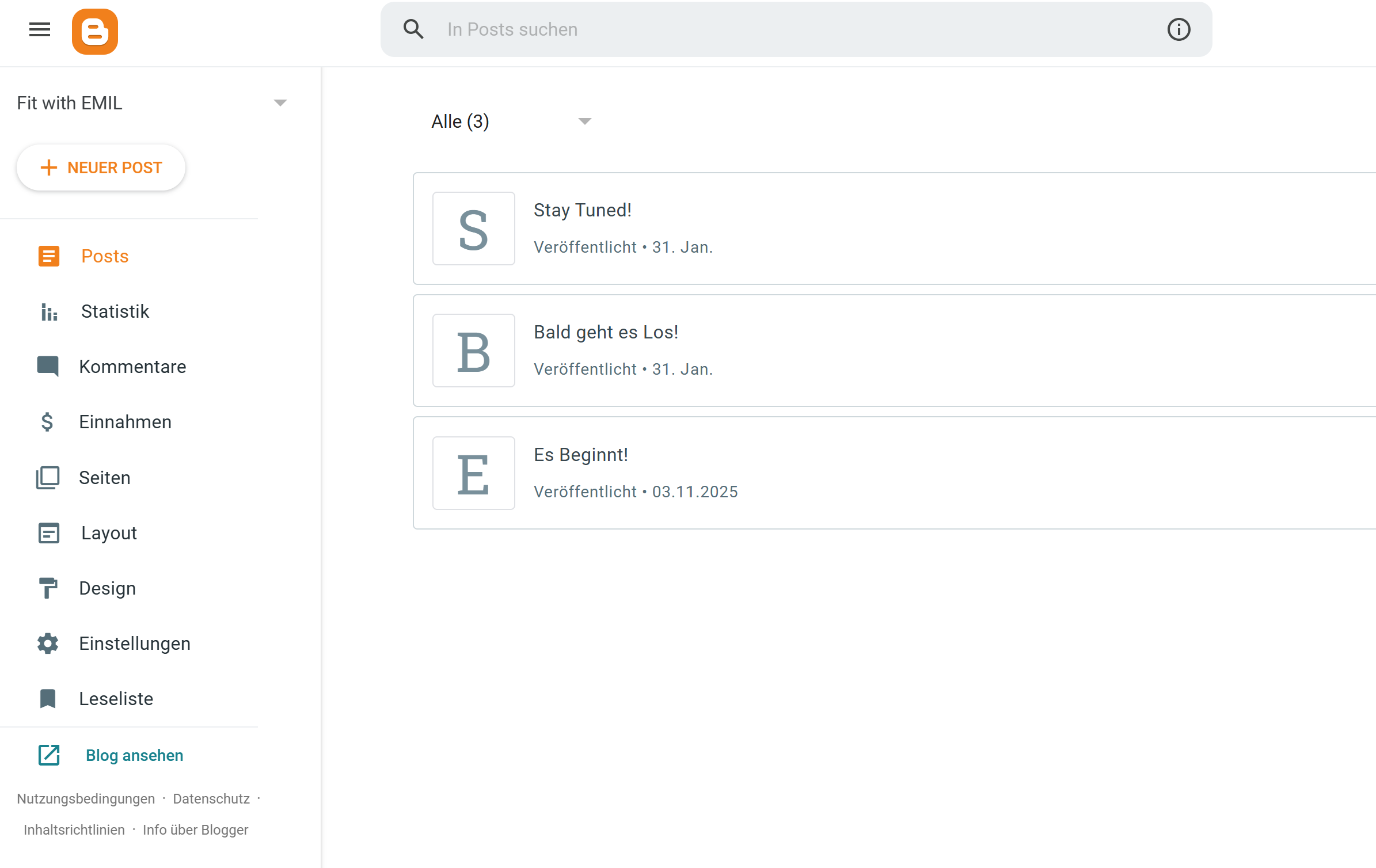The width and height of the screenshot is (1376, 868).
Task: Go to the Posts section
Action: tap(105, 256)
